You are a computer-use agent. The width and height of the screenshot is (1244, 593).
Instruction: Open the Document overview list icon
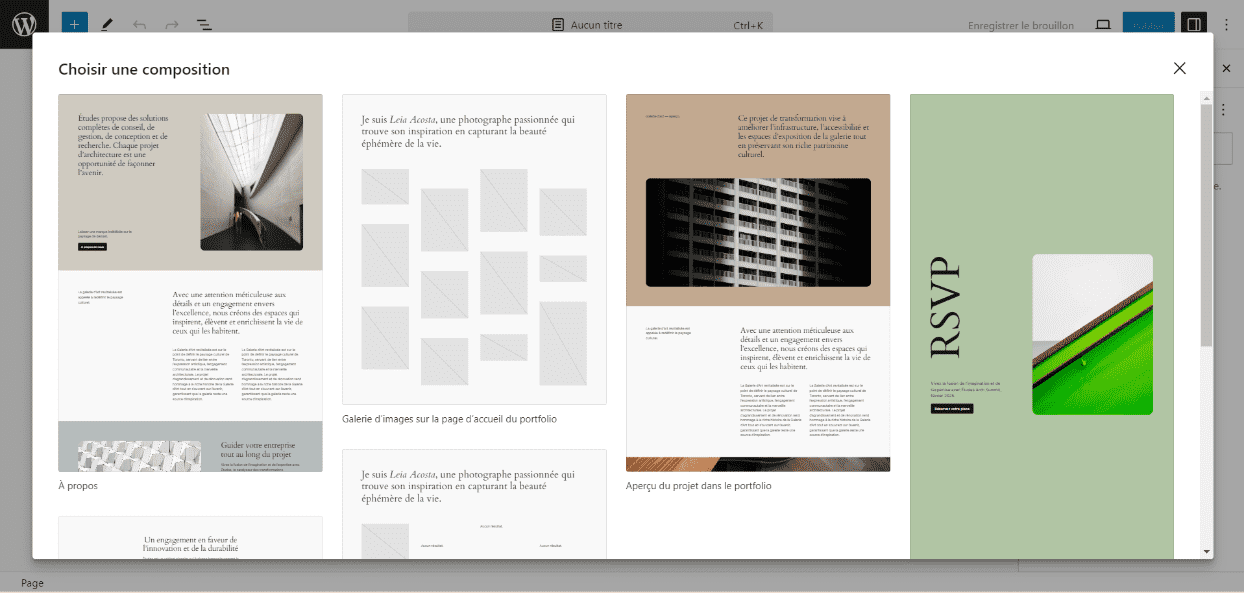point(203,24)
